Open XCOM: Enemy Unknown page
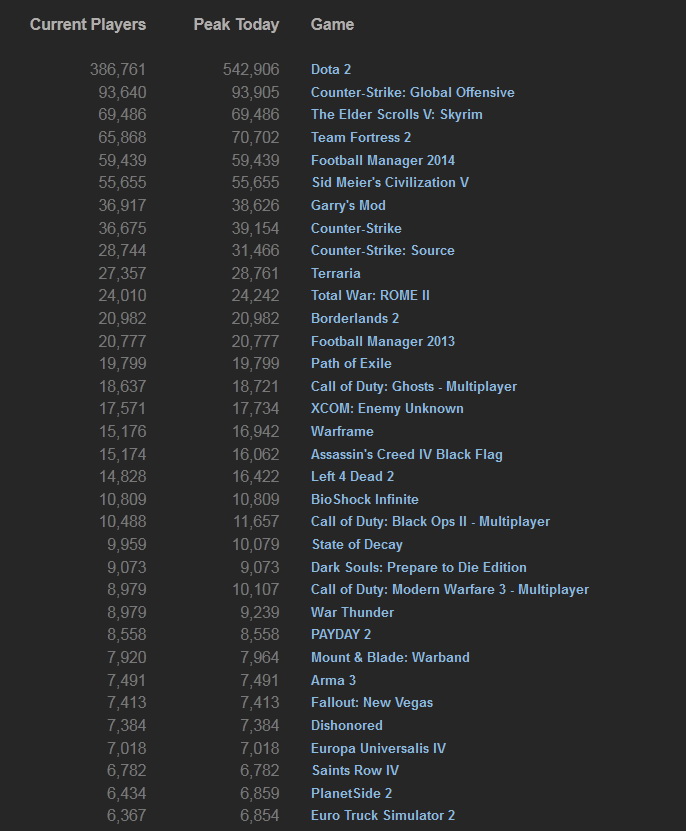The height and width of the screenshot is (831, 686). click(x=387, y=408)
